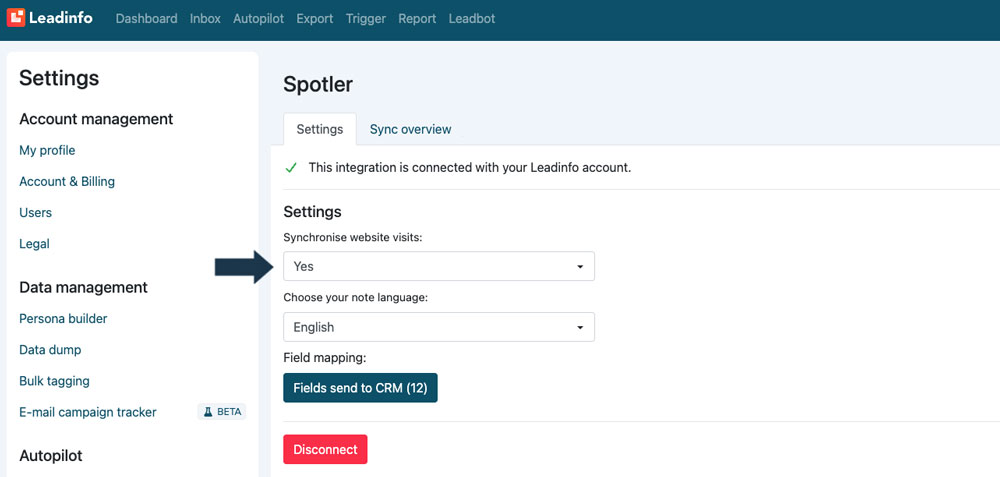Go to Users settings
The image size is (1000, 477).
[x=36, y=212]
